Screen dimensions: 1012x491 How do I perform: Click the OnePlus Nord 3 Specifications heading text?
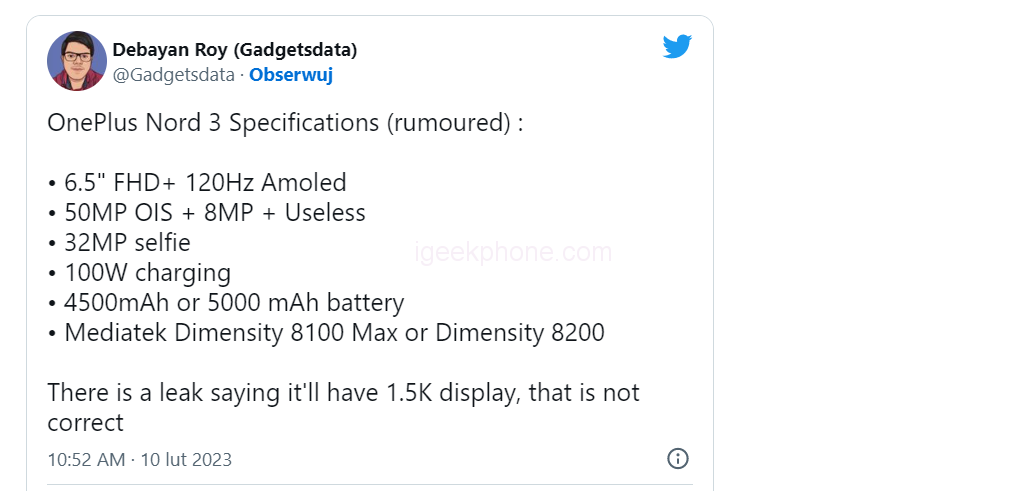coord(285,124)
